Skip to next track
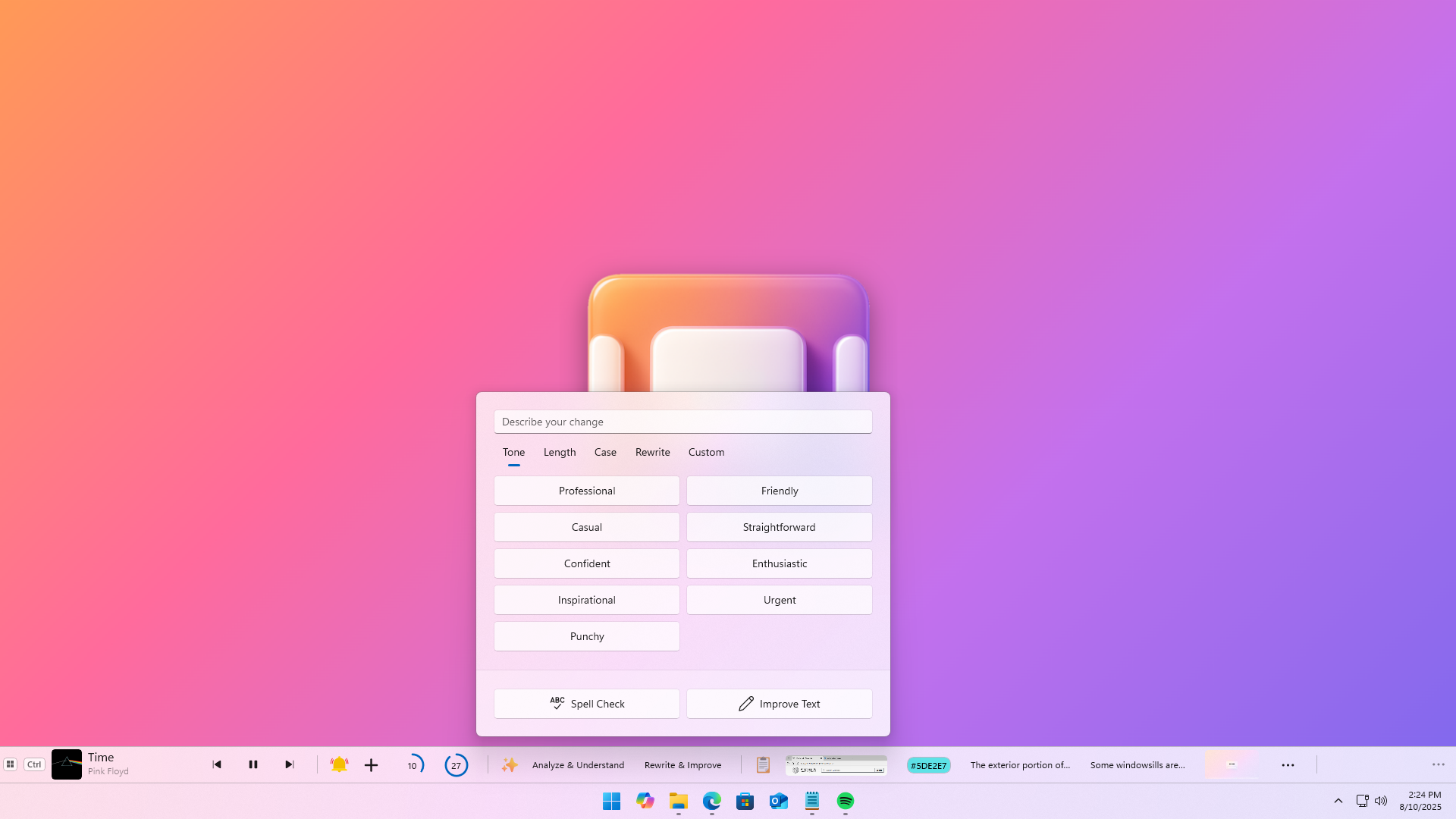The image size is (1456, 819). click(x=289, y=764)
